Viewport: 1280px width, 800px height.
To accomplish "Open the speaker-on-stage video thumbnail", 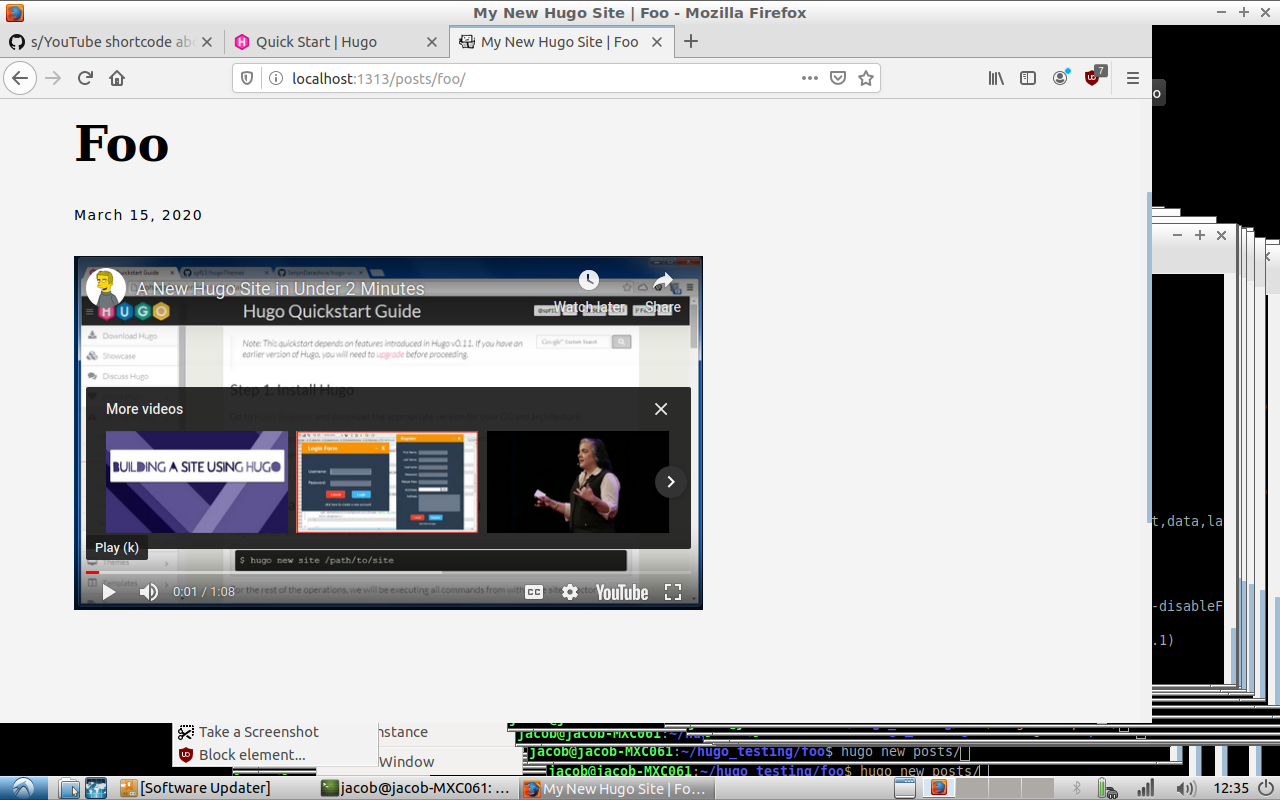I will 578,482.
